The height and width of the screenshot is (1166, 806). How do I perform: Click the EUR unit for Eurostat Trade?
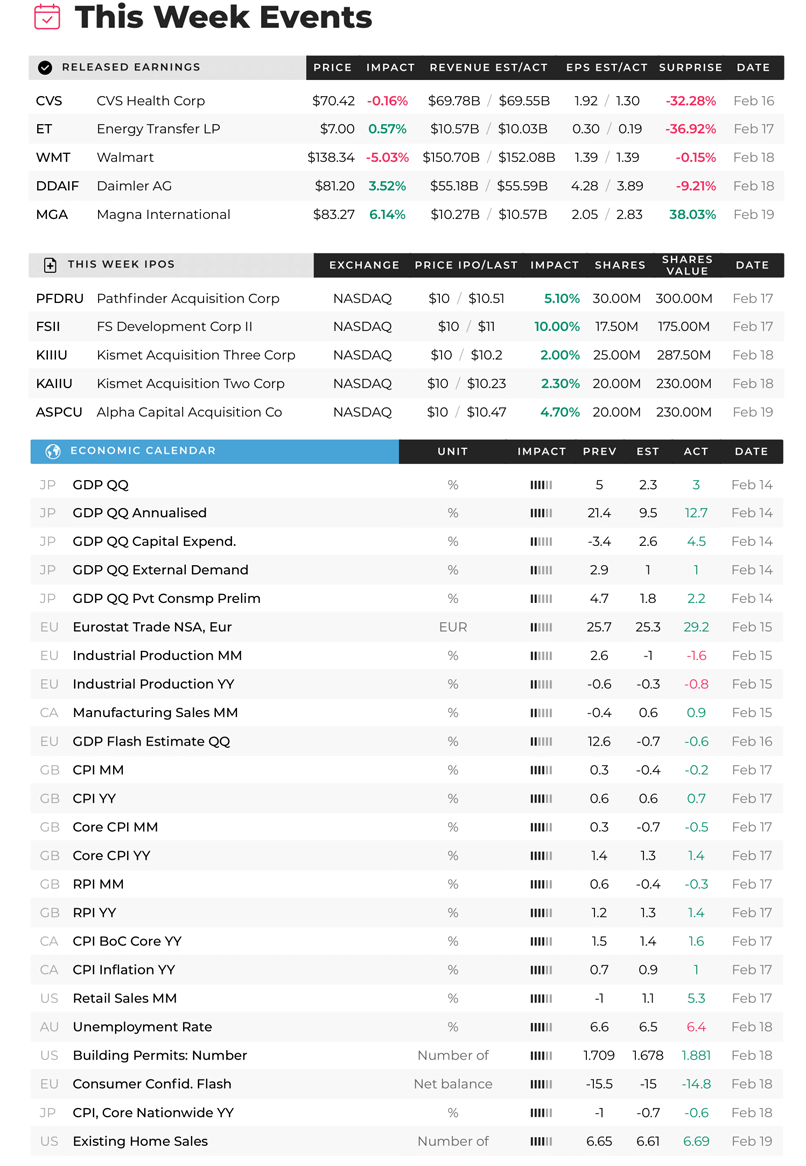coord(453,628)
